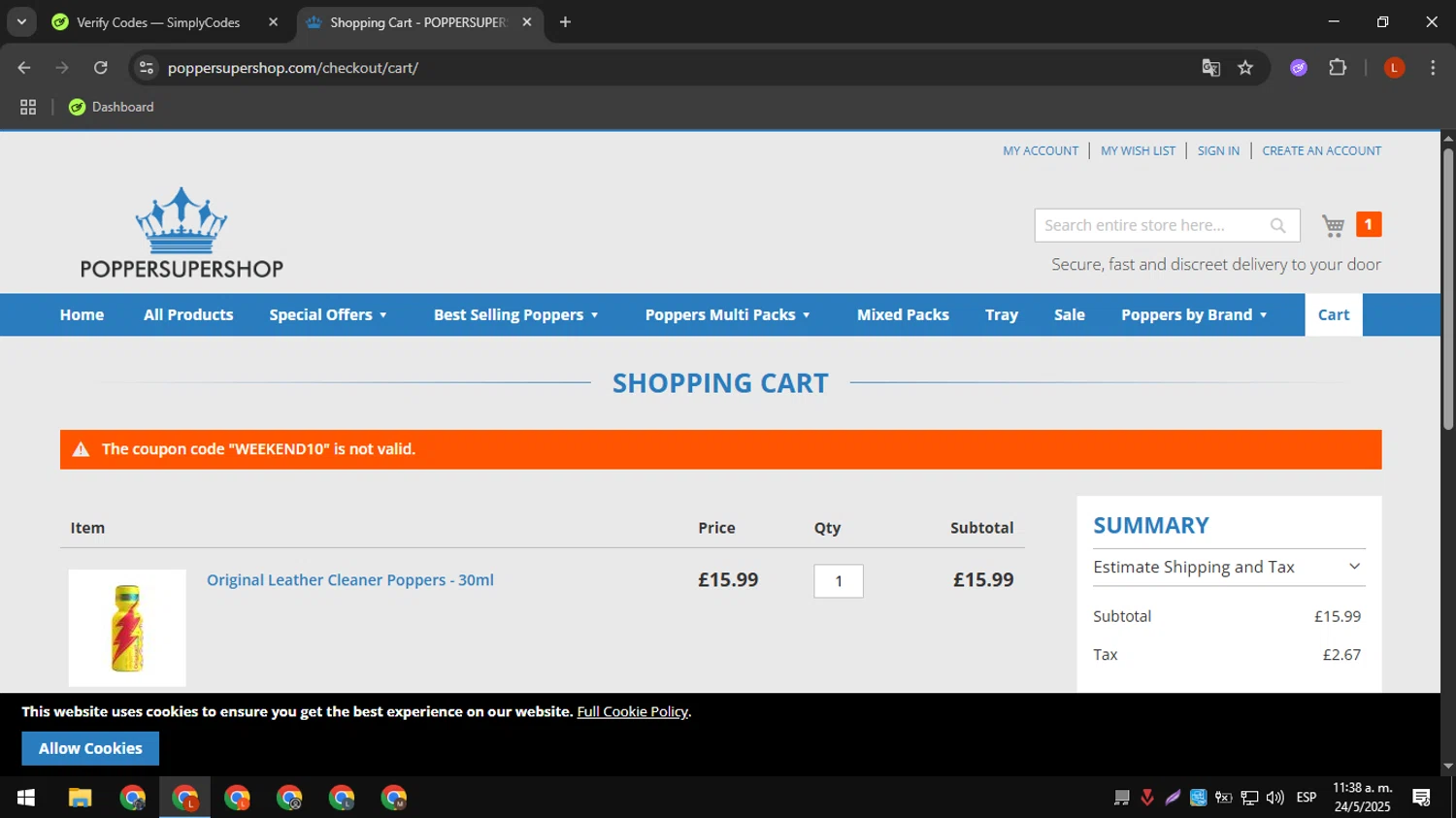Open Dashboard bookmark
This screenshot has height=818, width=1456.
(x=112, y=107)
